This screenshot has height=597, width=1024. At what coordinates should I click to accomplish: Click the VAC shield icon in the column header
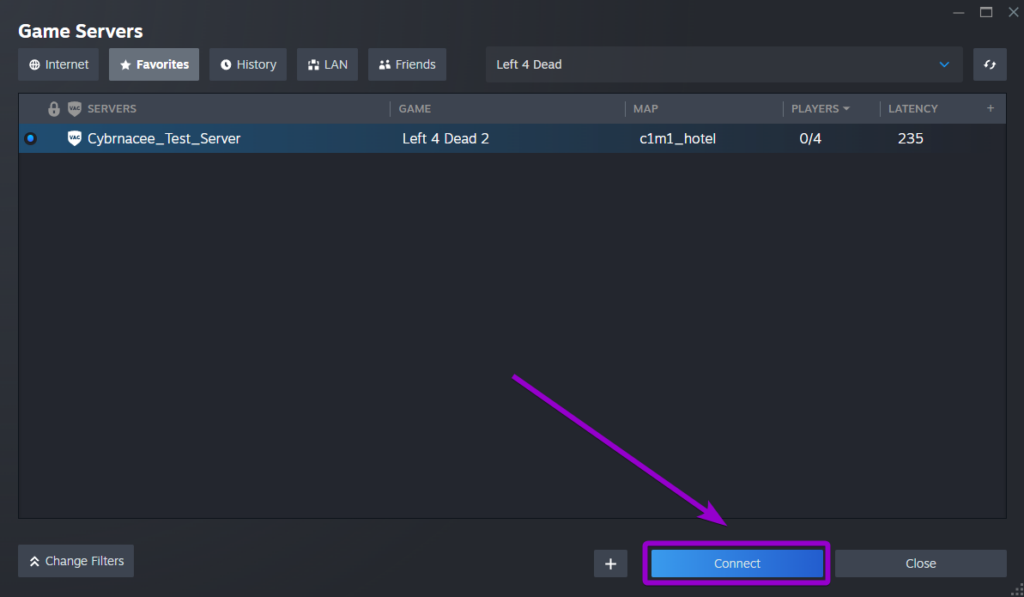click(x=74, y=108)
